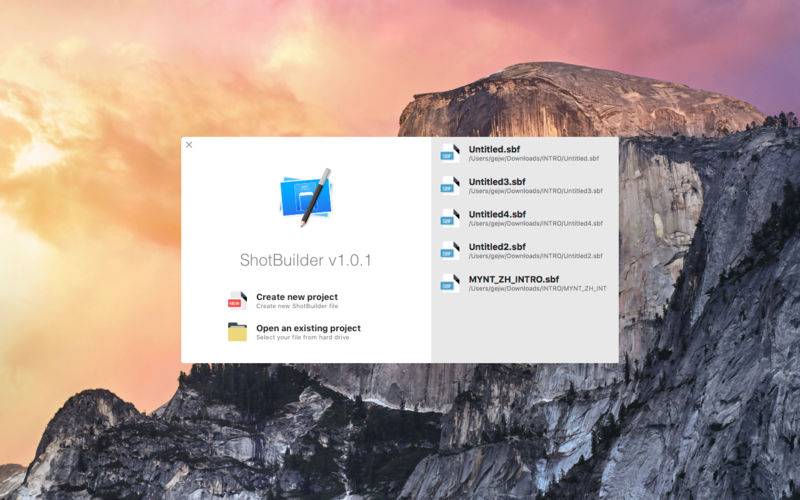Click the ShotBuilder v1.0.1 title text

pos(306,260)
